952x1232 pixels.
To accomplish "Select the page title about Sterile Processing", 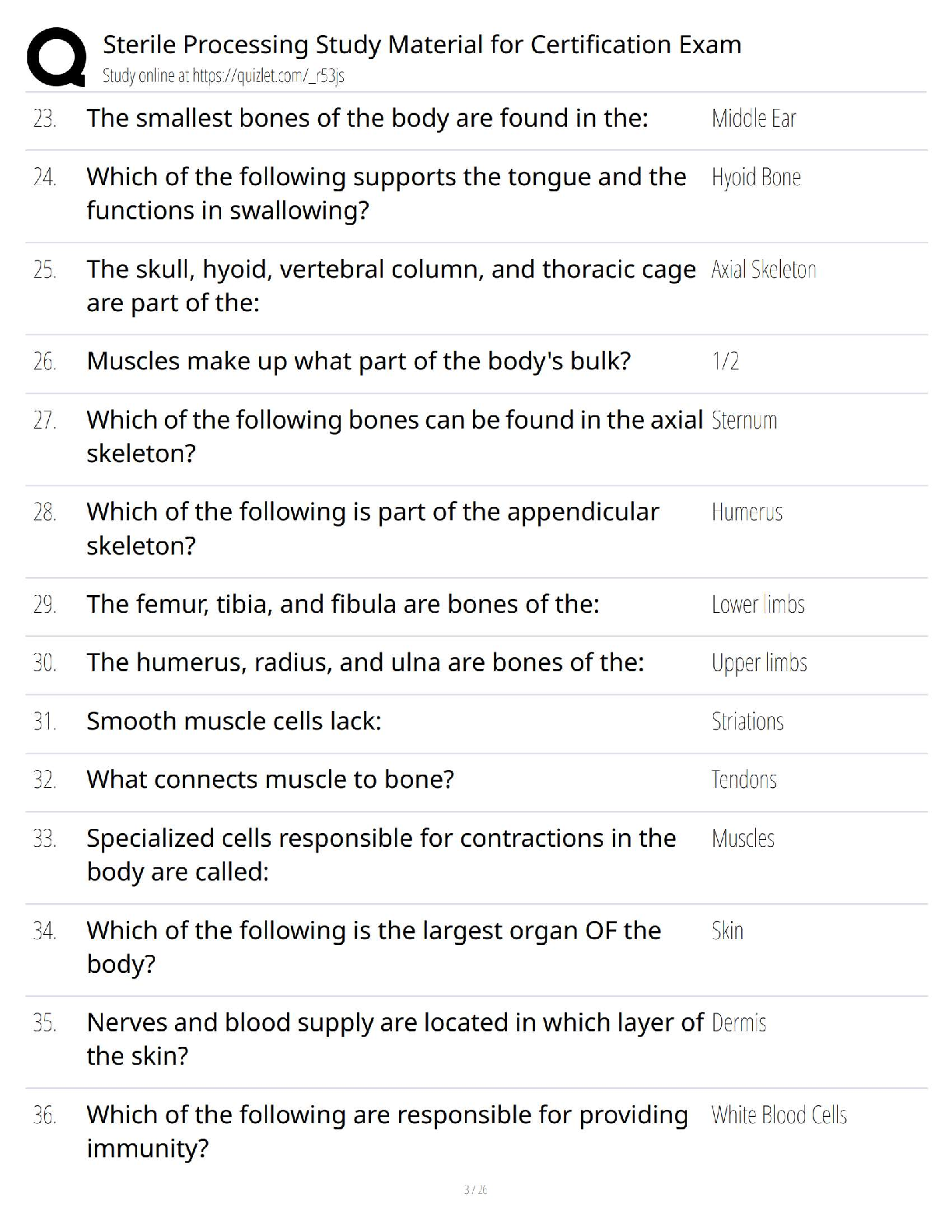I will point(422,44).
